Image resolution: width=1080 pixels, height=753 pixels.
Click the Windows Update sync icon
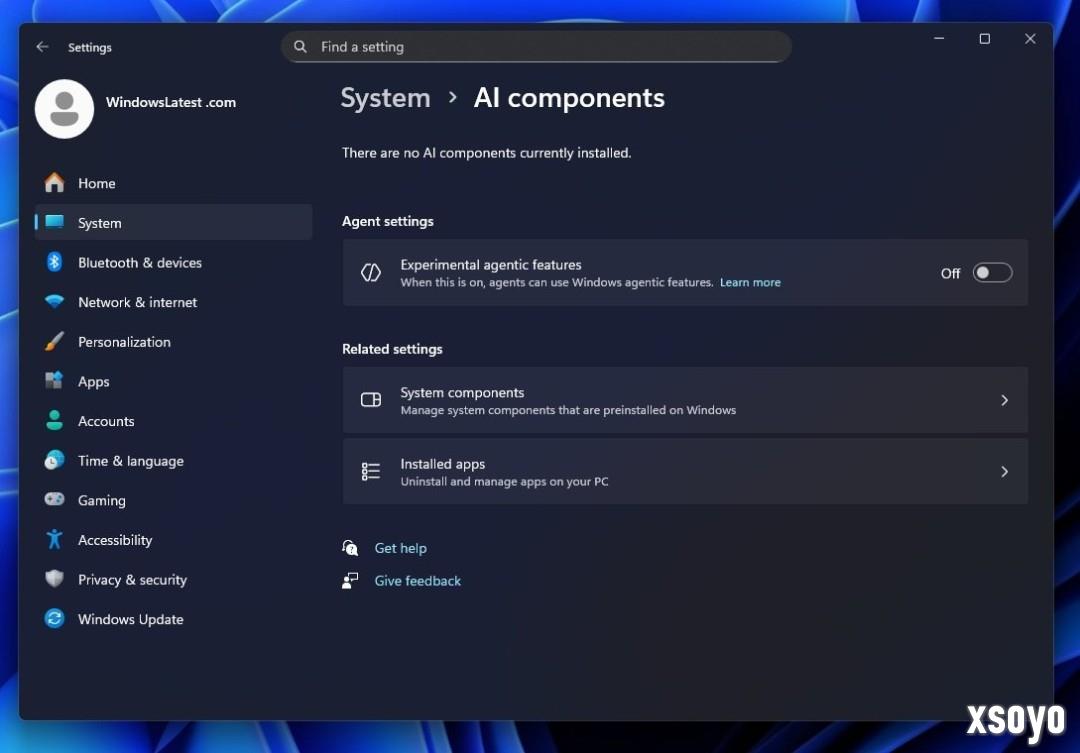coord(54,619)
